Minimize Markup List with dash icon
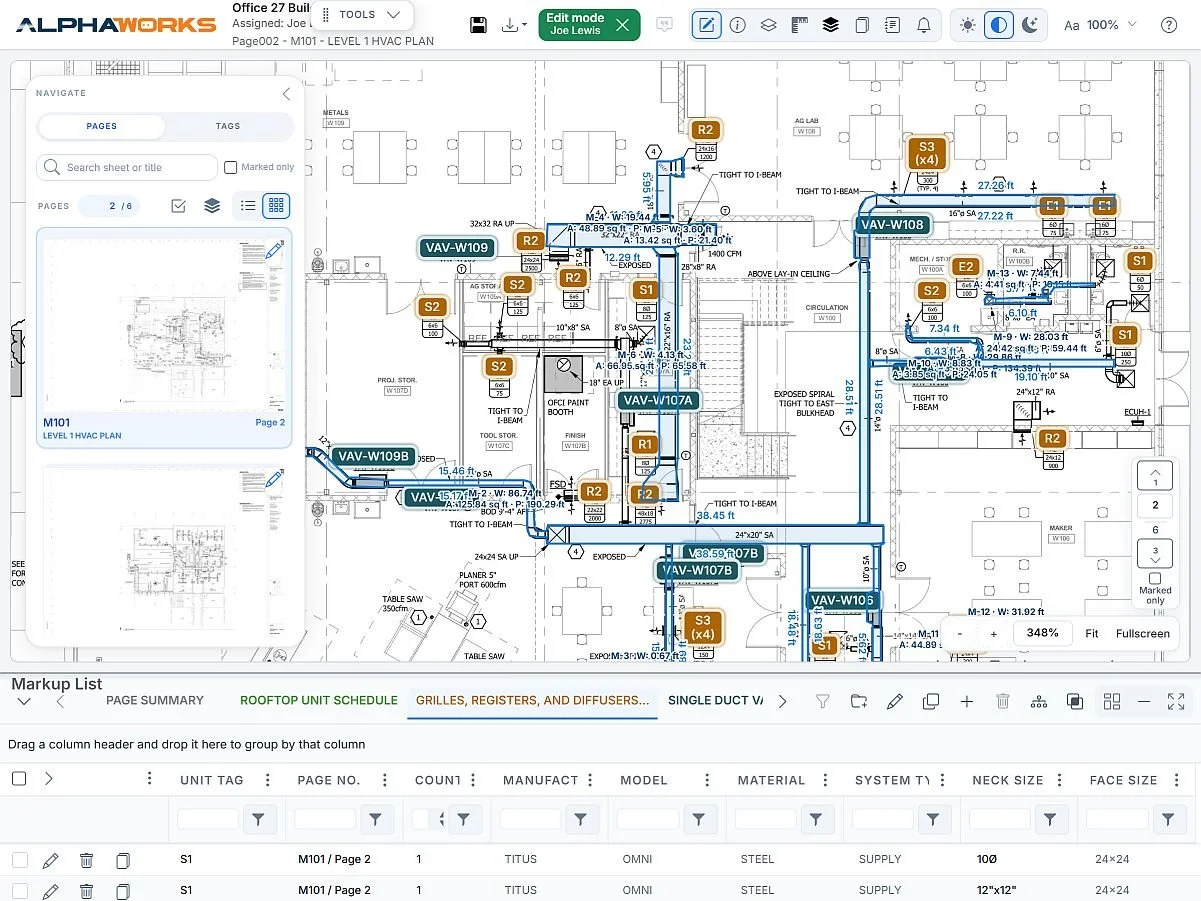Viewport: 1201px width, 901px height. pos(1144,702)
